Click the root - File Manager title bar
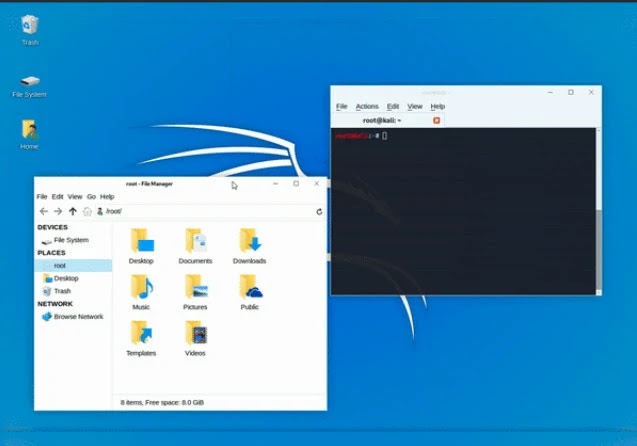 pyautogui.click(x=150, y=184)
